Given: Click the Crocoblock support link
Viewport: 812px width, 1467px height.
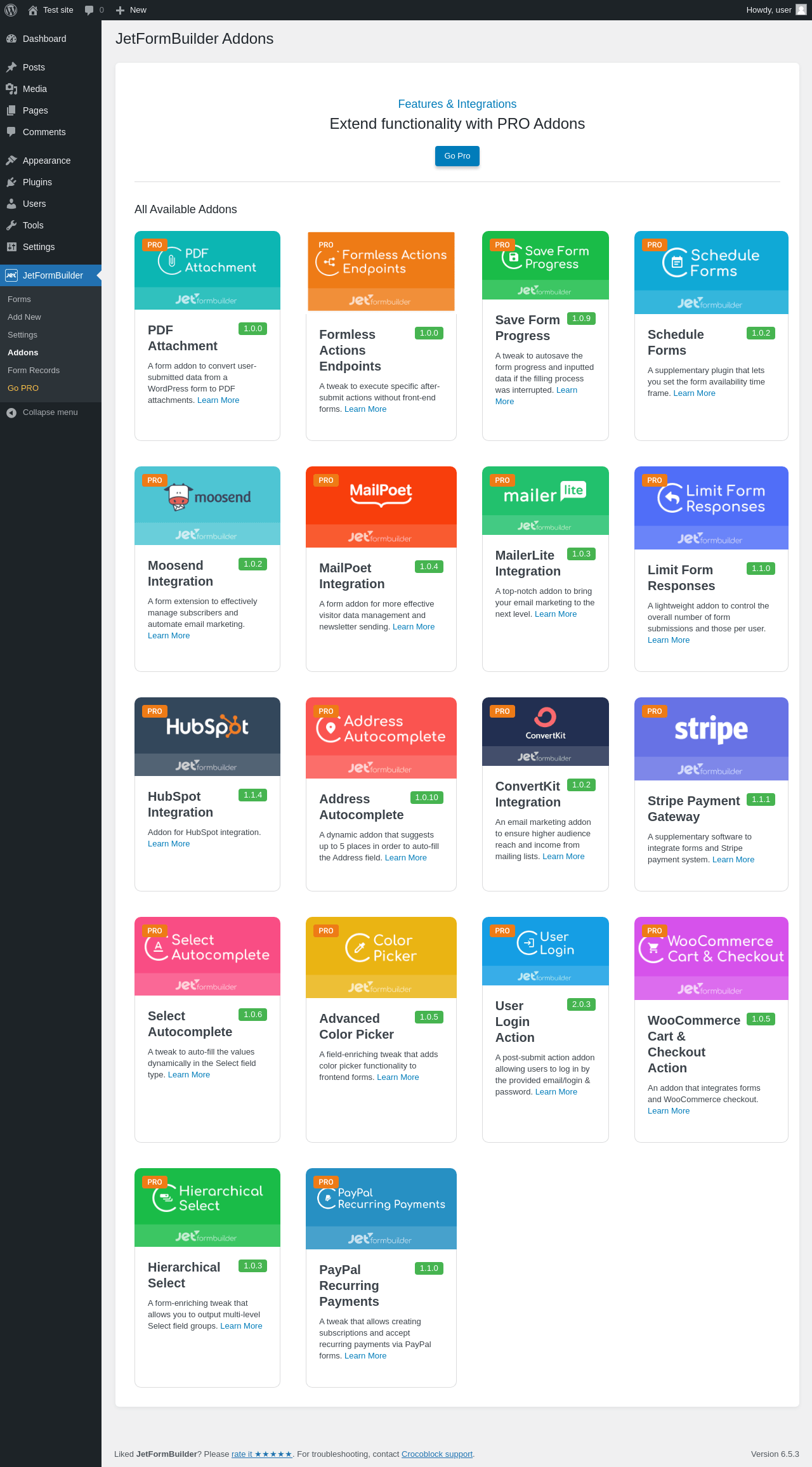Looking at the screenshot, I should [x=437, y=1454].
